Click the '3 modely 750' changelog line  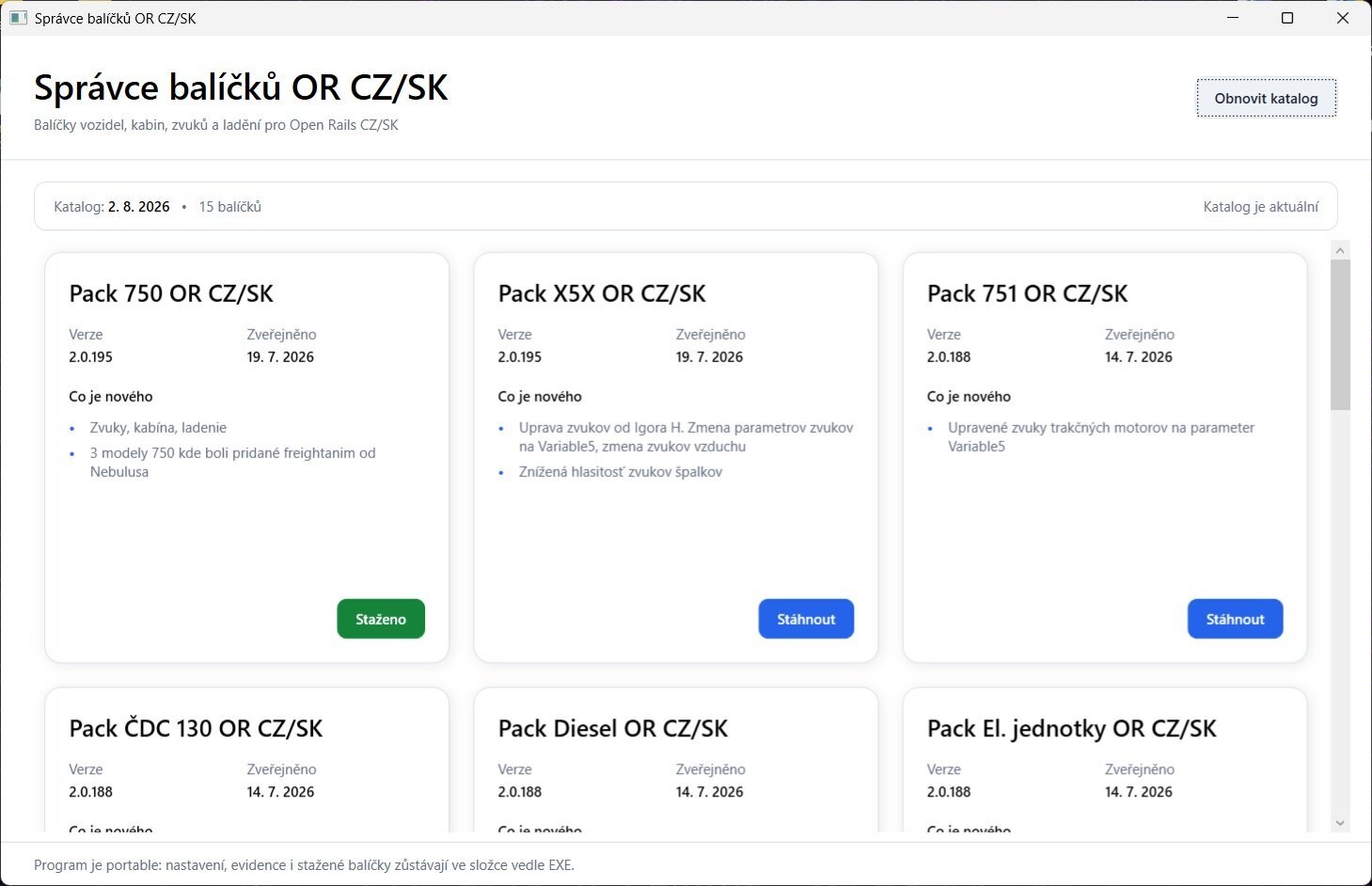pos(232,462)
